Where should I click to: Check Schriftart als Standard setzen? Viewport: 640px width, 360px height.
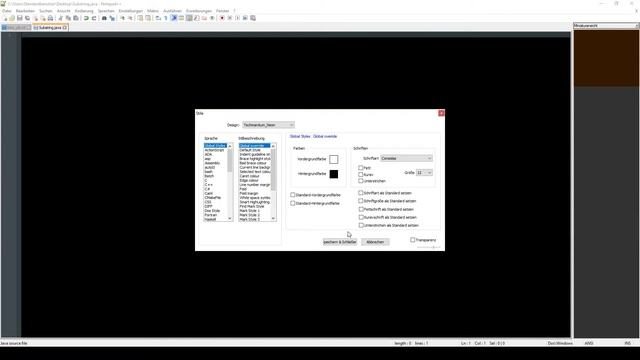(x=361, y=193)
